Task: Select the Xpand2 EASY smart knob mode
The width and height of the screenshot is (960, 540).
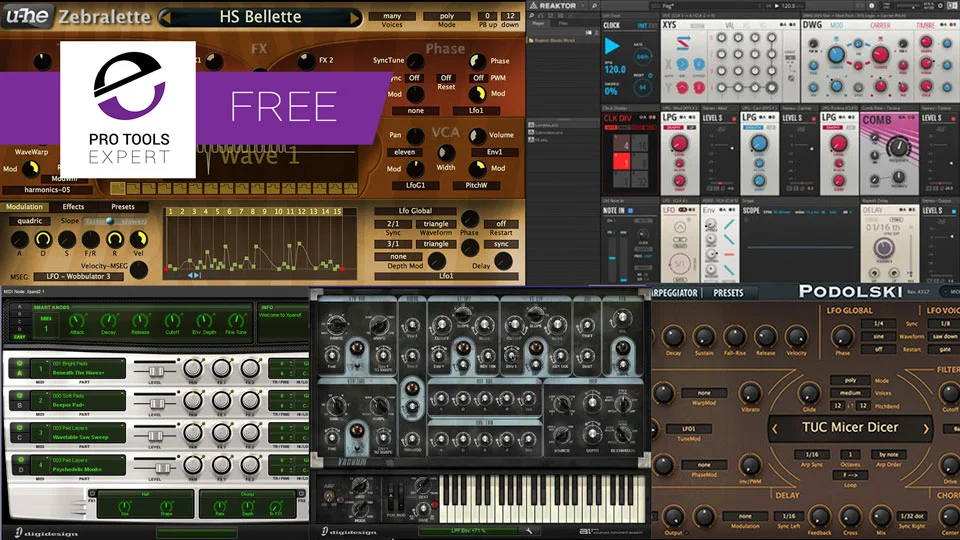Action: (x=20, y=337)
